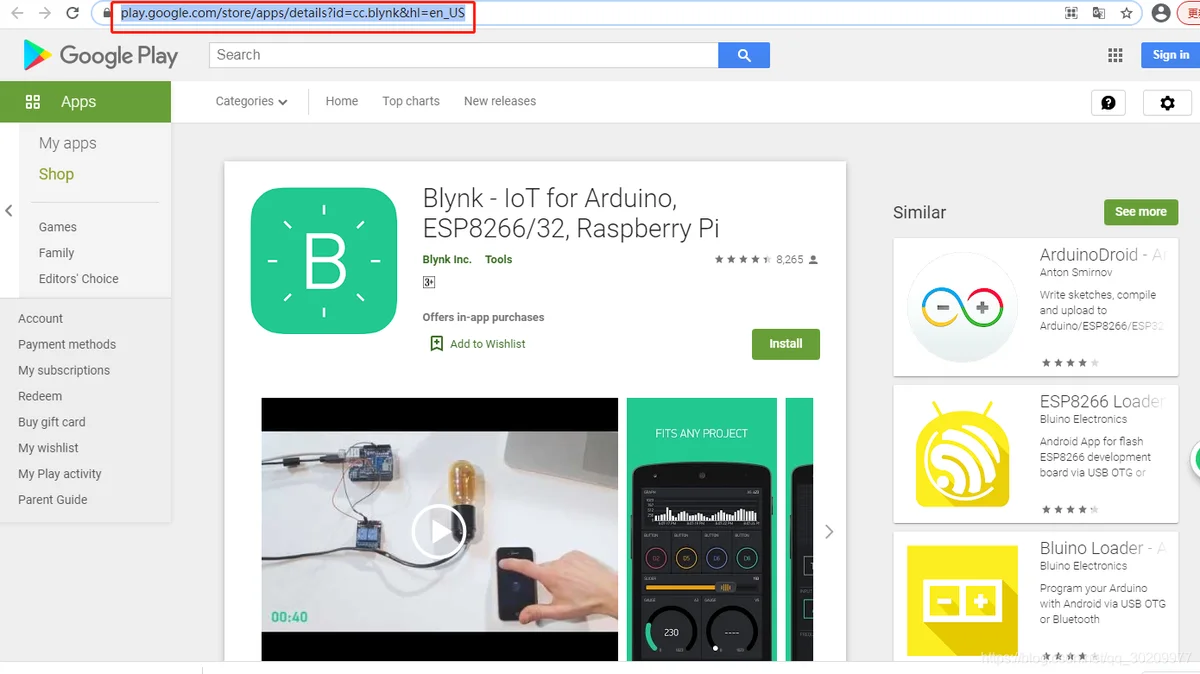
Task: Click the Tools category link
Action: [x=499, y=259]
